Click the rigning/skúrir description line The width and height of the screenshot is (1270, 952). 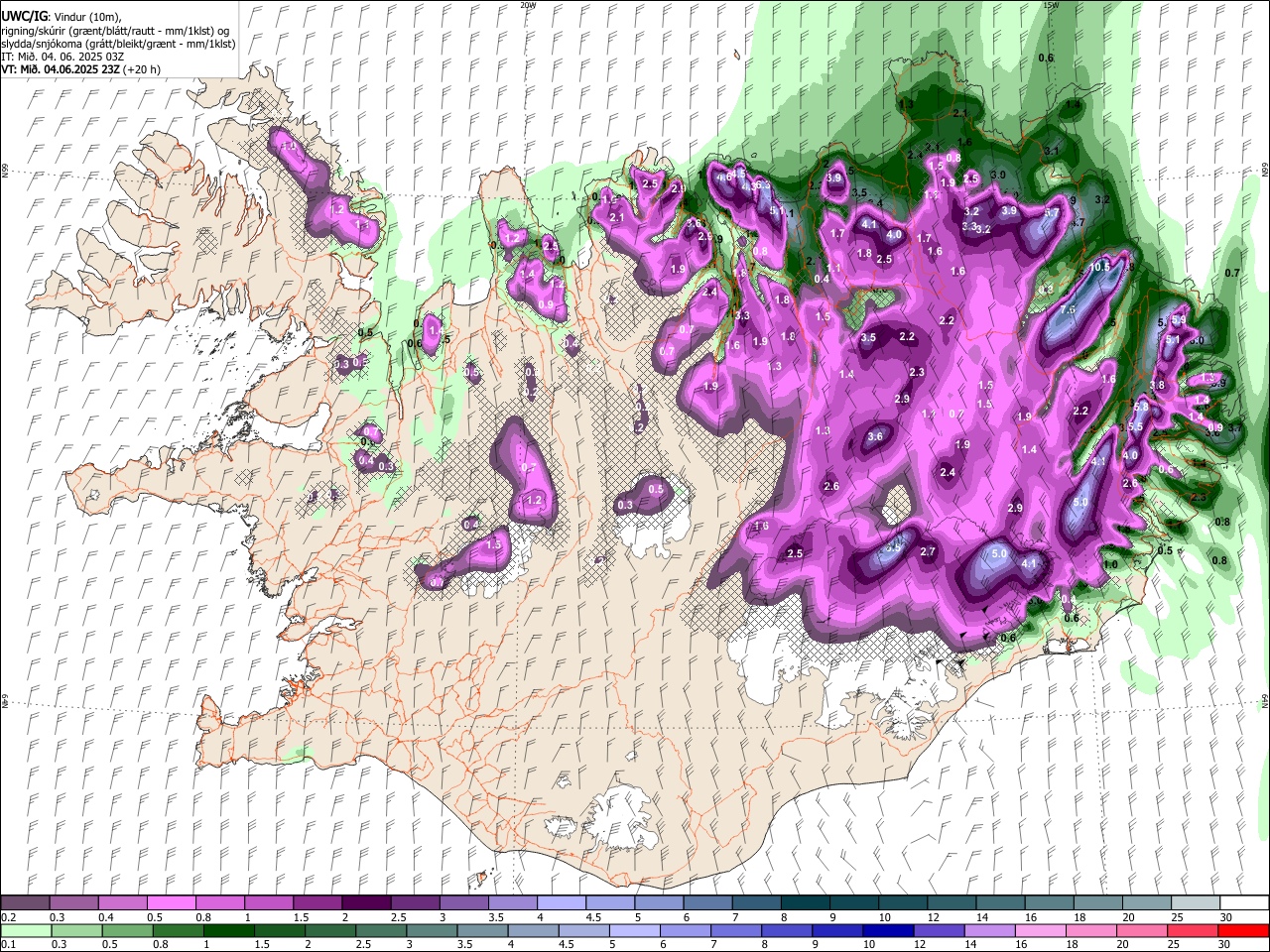coord(115,31)
